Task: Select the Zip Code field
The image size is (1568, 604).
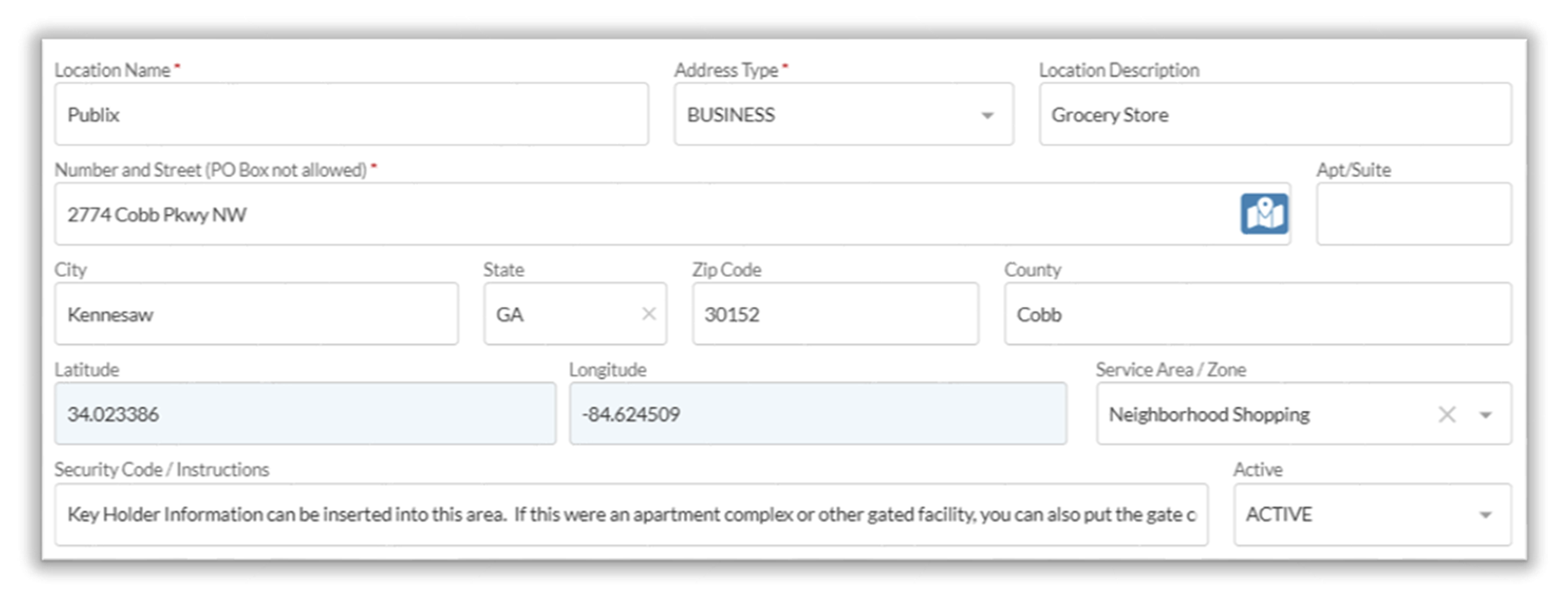Action: [x=834, y=314]
